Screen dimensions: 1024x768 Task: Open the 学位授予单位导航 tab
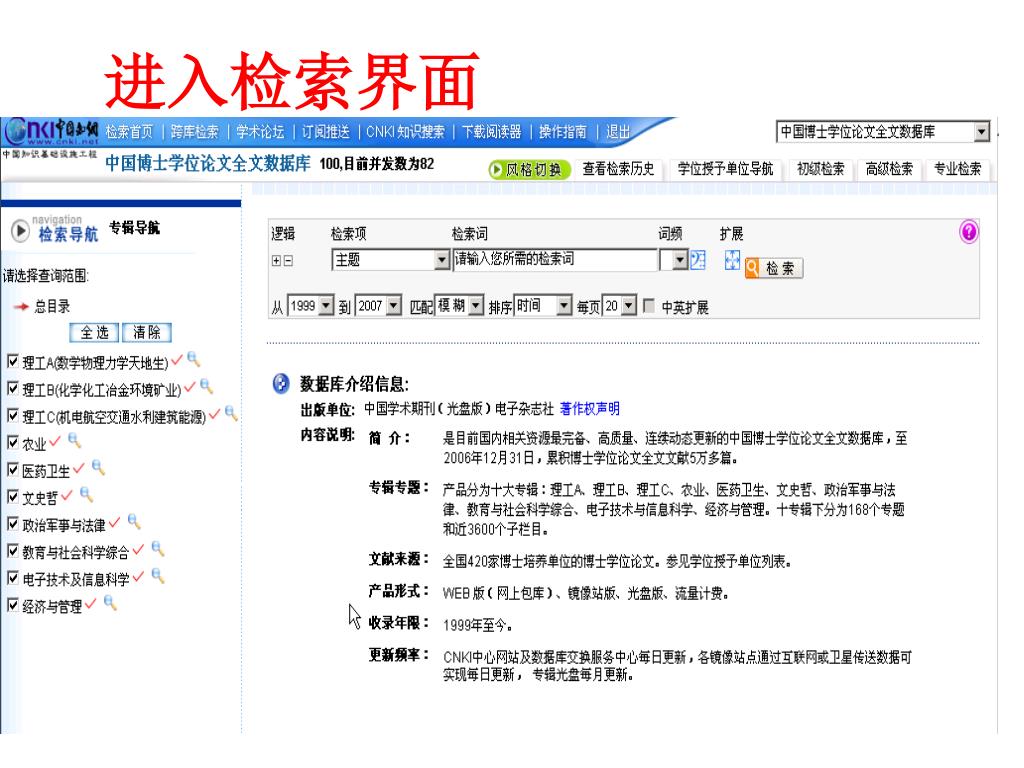pos(725,169)
